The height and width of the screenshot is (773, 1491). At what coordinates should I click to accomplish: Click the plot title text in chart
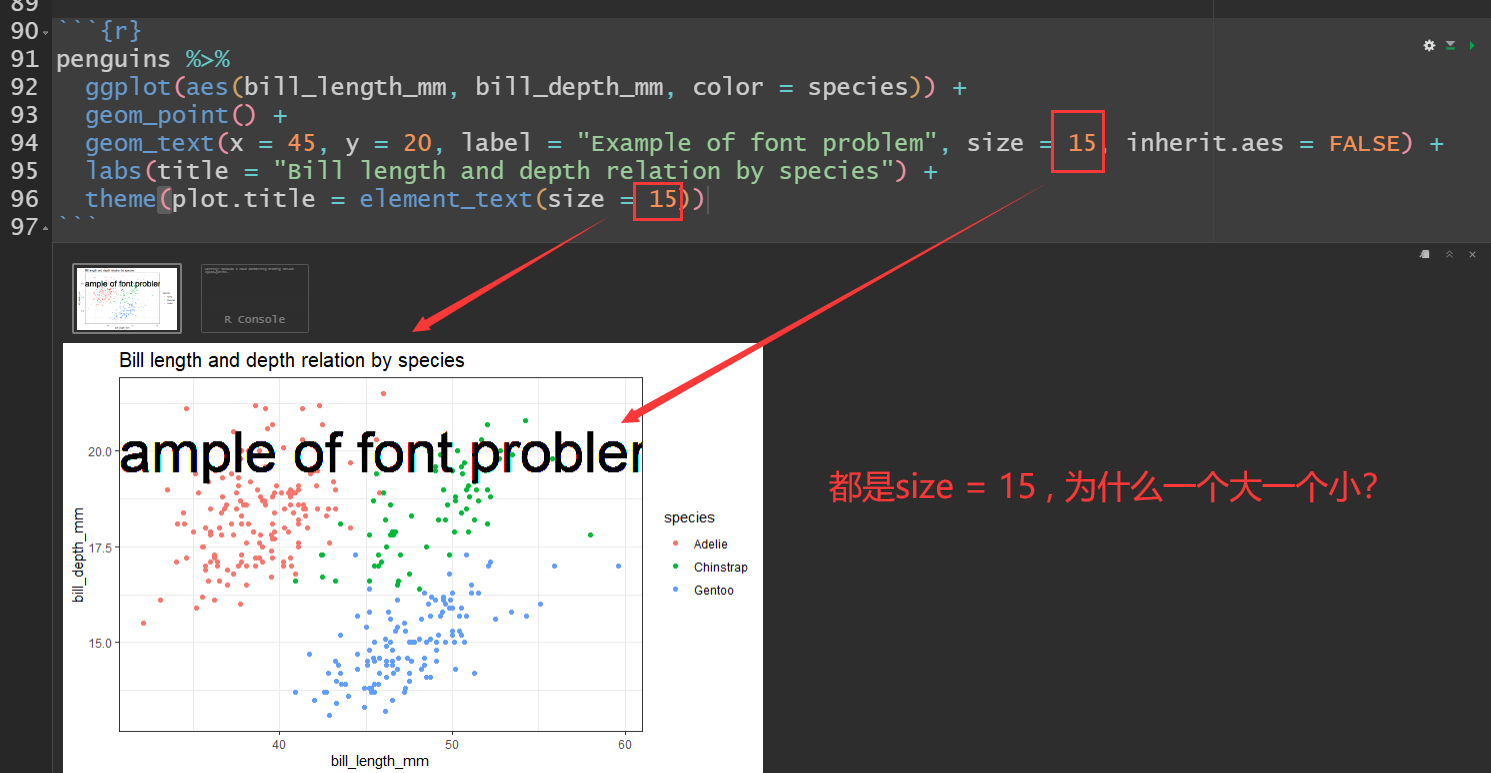pyautogui.click(x=291, y=360)
